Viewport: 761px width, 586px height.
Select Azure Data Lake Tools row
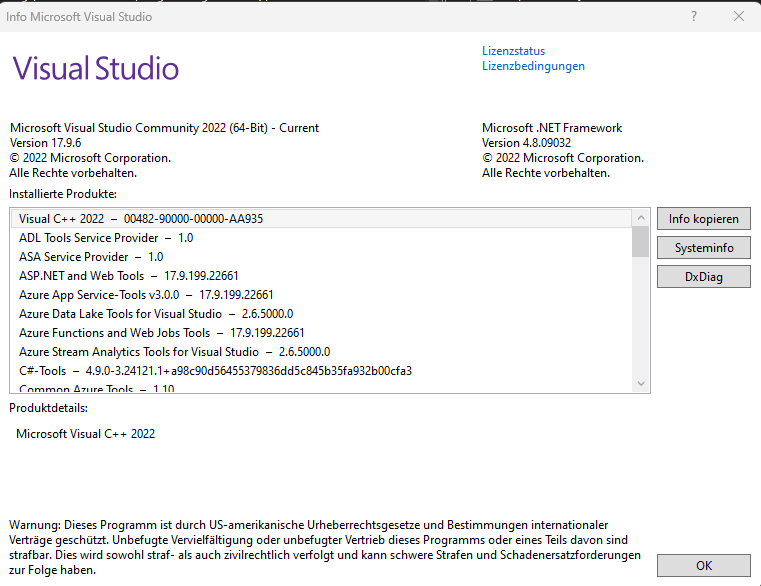click(x=321, y=314)
